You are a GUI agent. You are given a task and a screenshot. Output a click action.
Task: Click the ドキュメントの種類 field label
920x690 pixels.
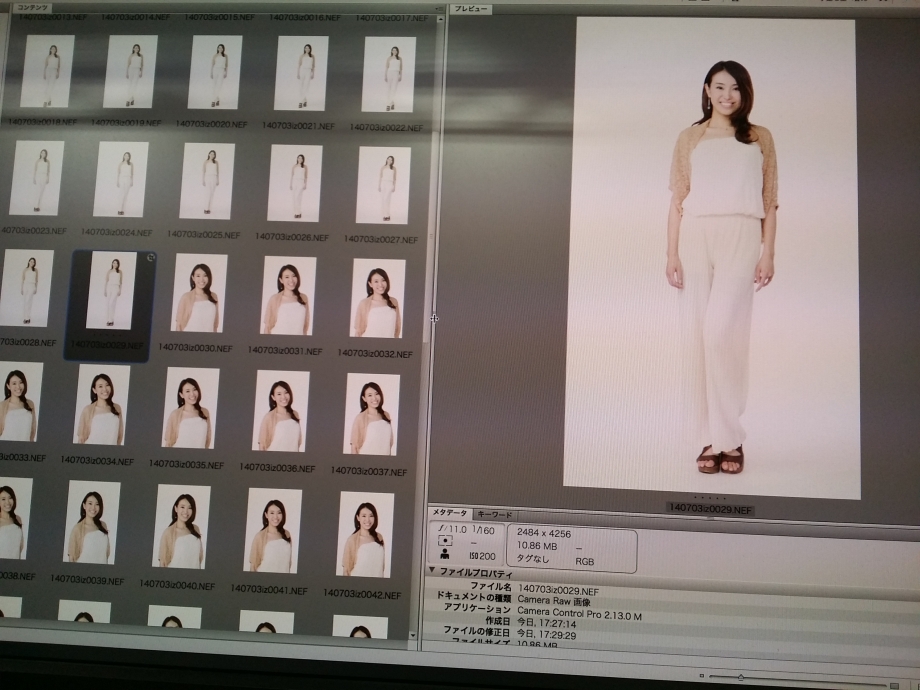tap(474, 596)
